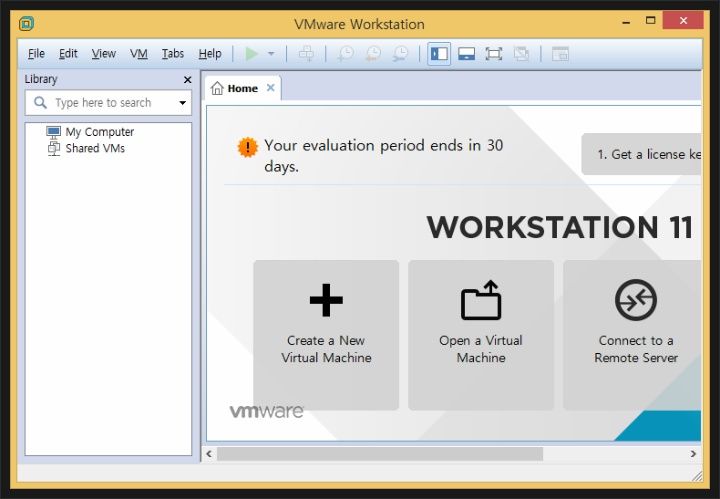Click Create a New Virtual Machine
This screenshot has height=499, width=720.
(326, 335)
